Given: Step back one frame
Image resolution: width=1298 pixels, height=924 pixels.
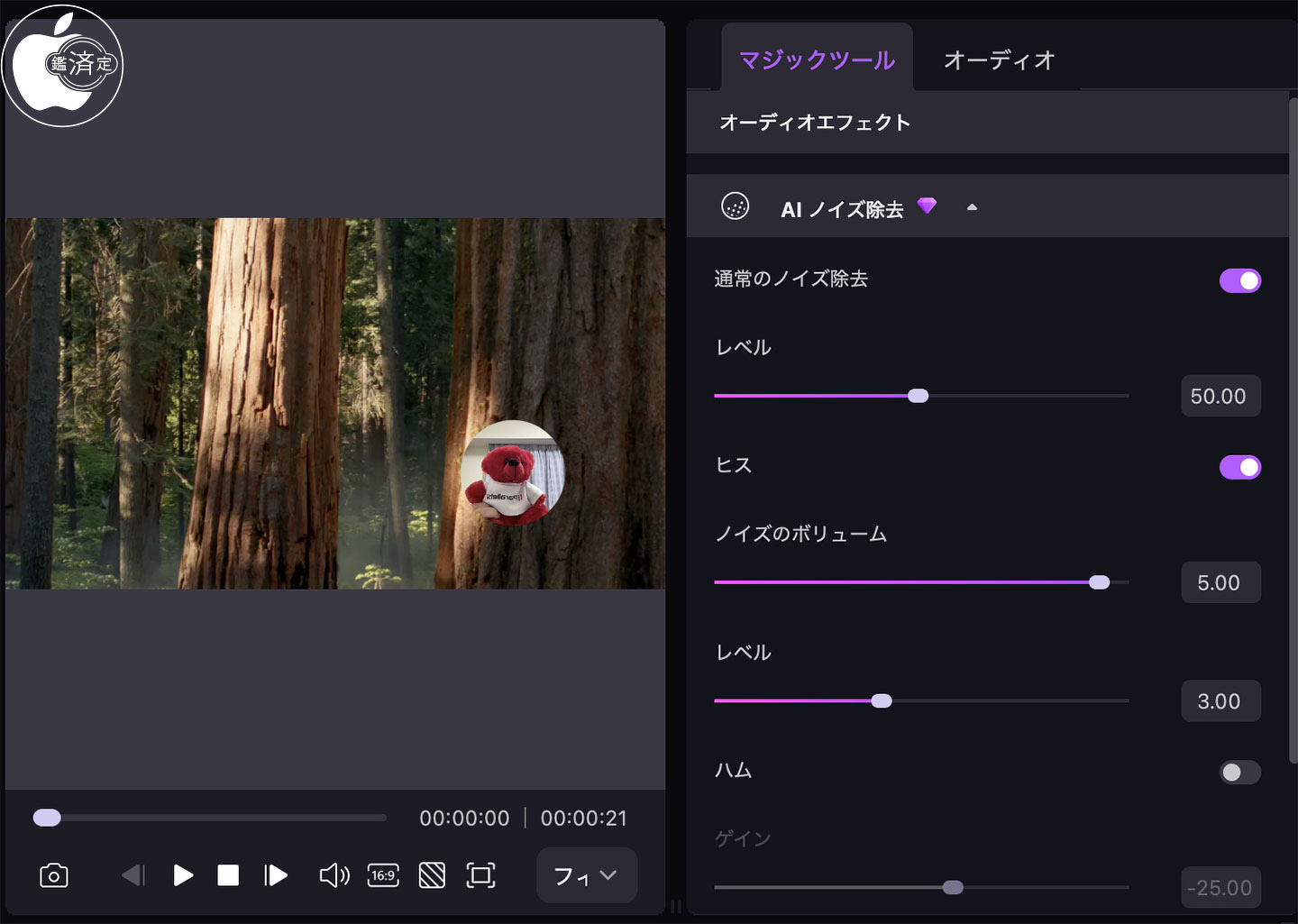Looking at the screenshot, I should tap(133, 875).
